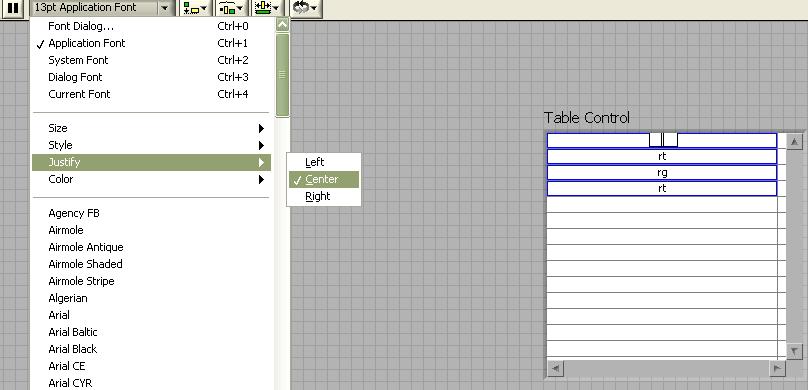Click the font menu scrollbar thumb
Viewport: 808px width, 390px height.
282,75
